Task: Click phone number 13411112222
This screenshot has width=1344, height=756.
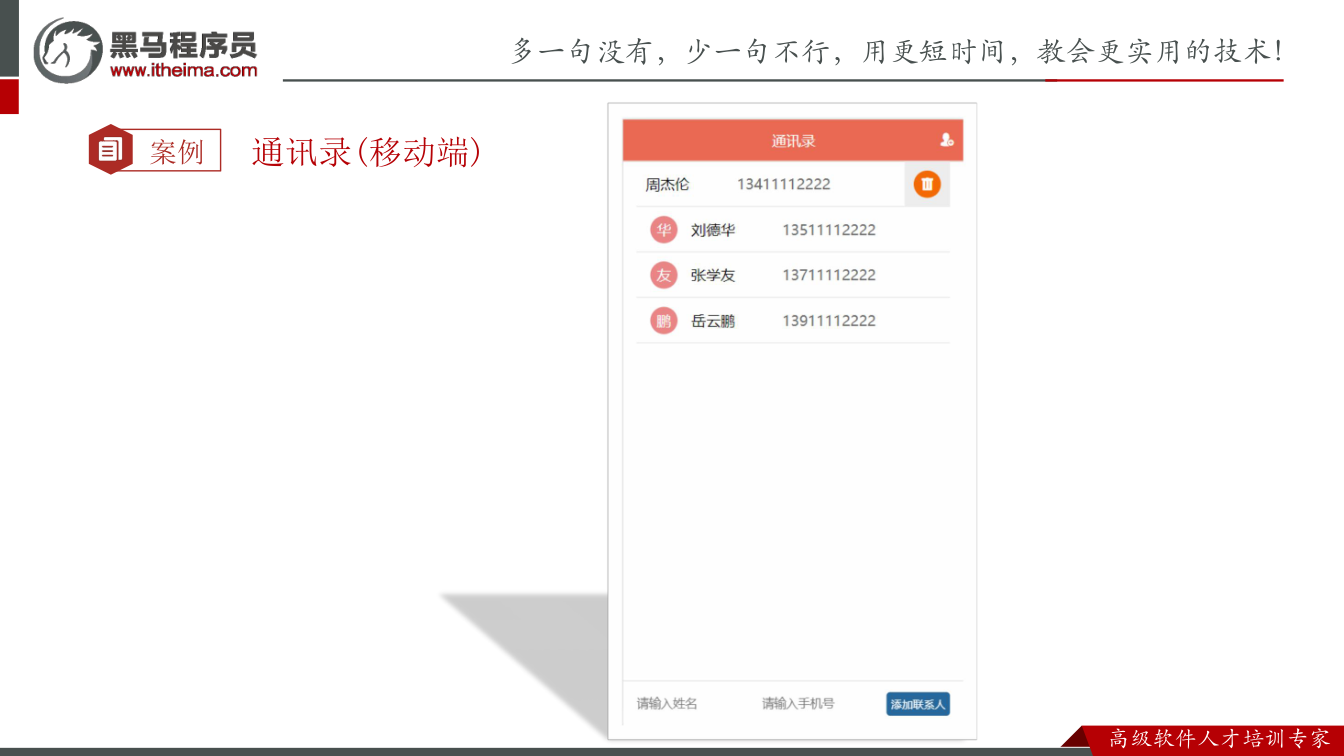Action: pos(784,184)
